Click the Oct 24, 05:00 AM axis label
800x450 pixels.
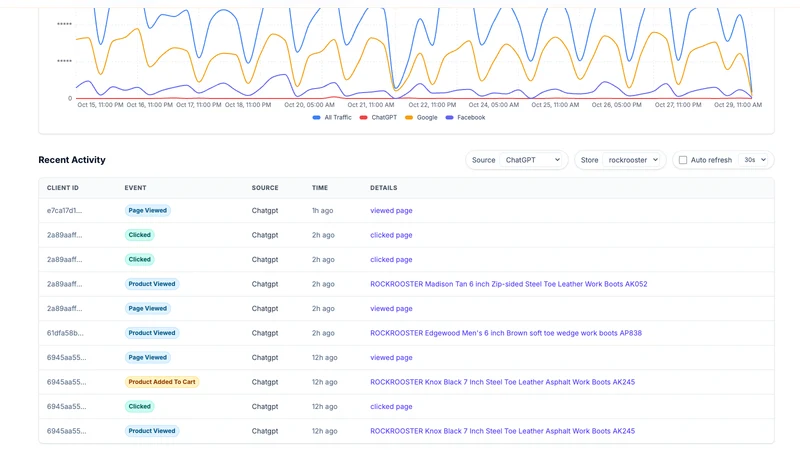[x=494, y=105]
